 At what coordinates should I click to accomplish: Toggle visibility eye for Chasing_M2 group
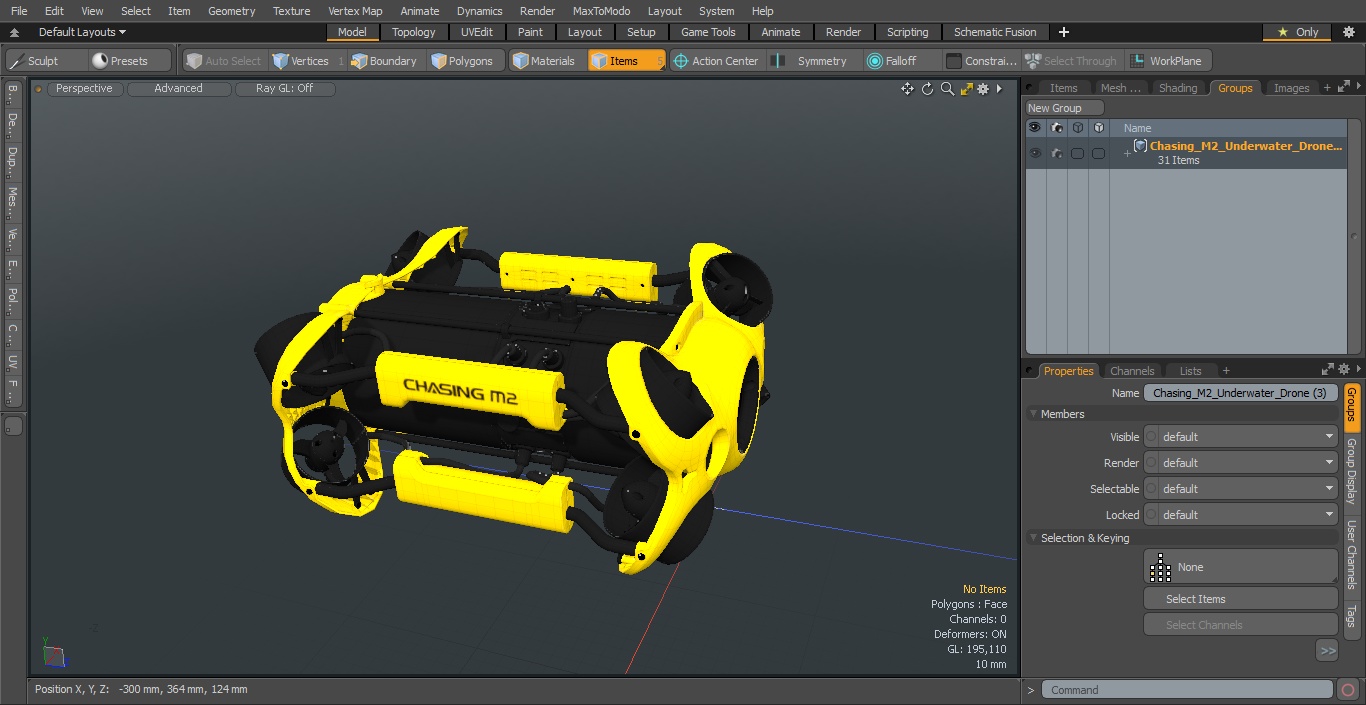[1035, 153]
